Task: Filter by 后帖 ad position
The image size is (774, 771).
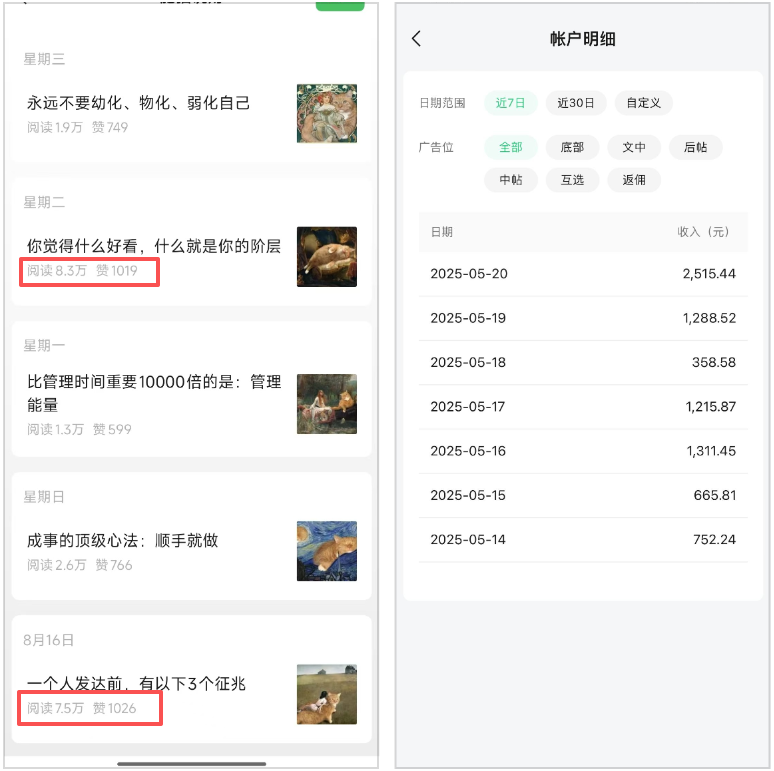Action: click(696, 147)
